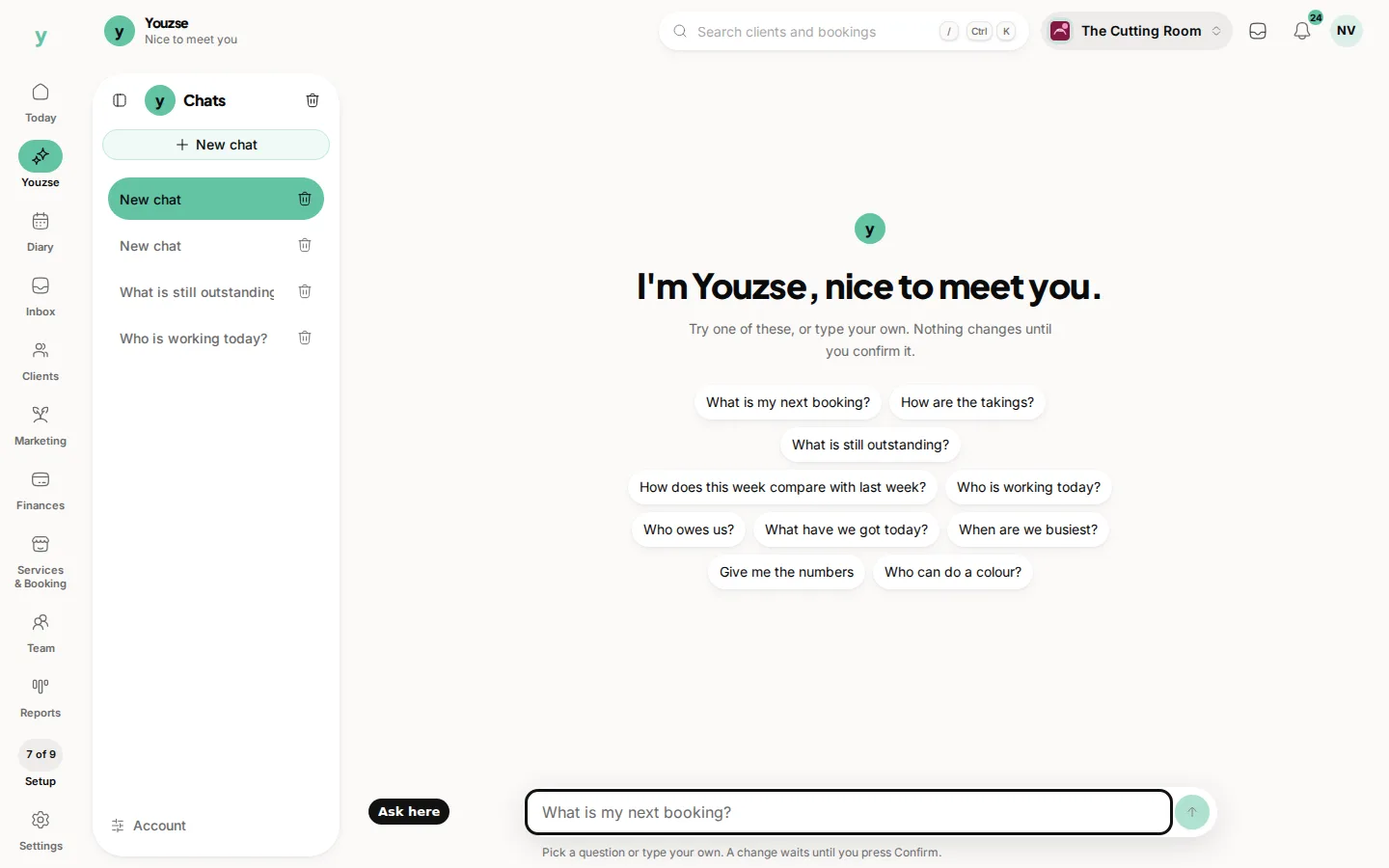This screenshot has height=868, width=1389.
Task: Open the Finances section
Action: (x=41, y=491)
